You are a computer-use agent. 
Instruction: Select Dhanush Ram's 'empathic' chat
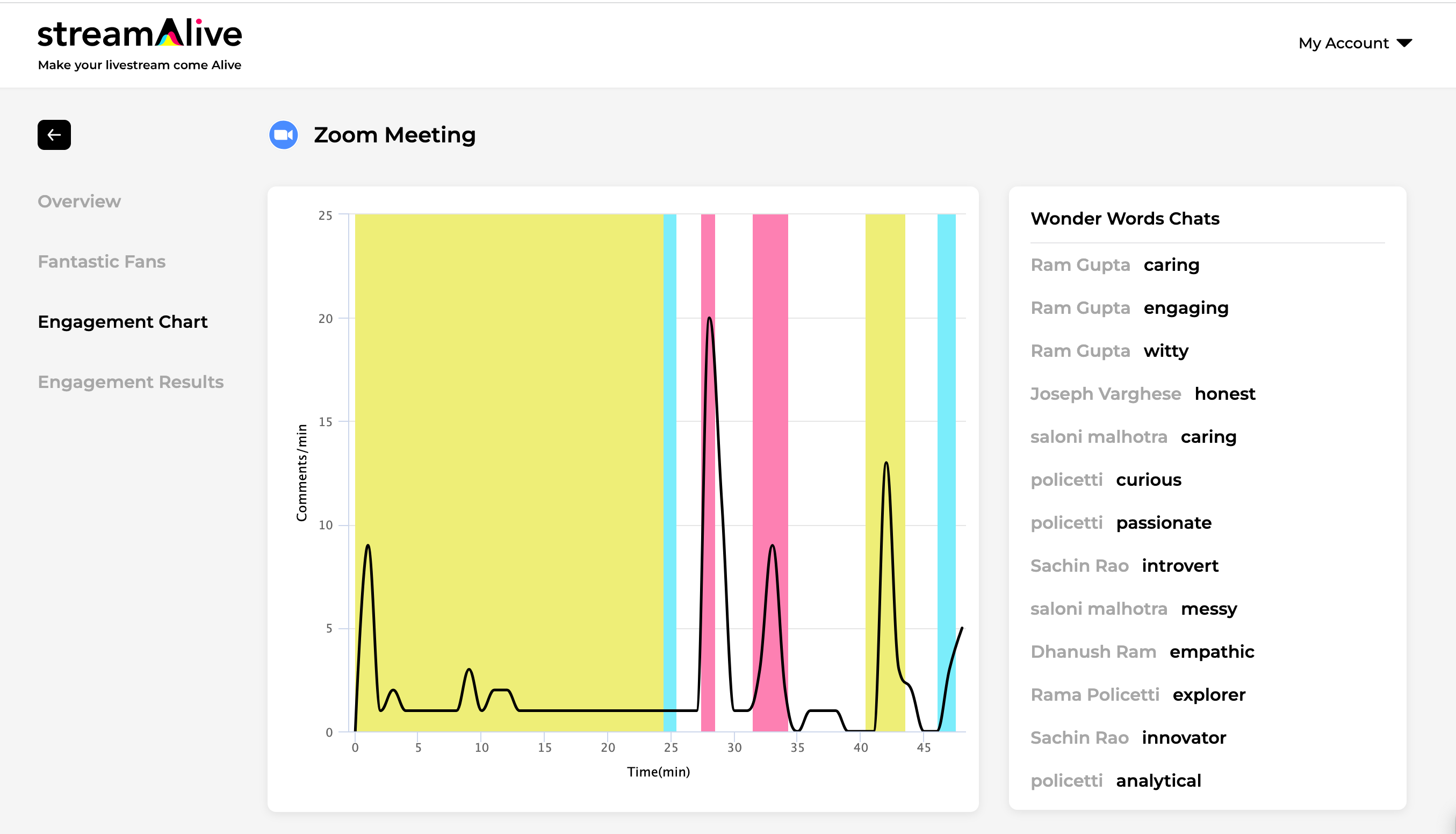coord(1142,652)
